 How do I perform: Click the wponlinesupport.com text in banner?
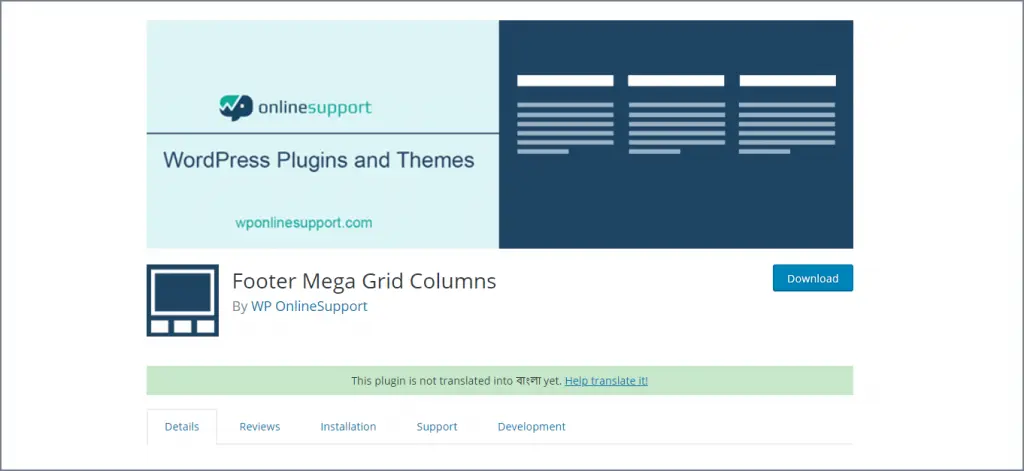pos(304,223)
